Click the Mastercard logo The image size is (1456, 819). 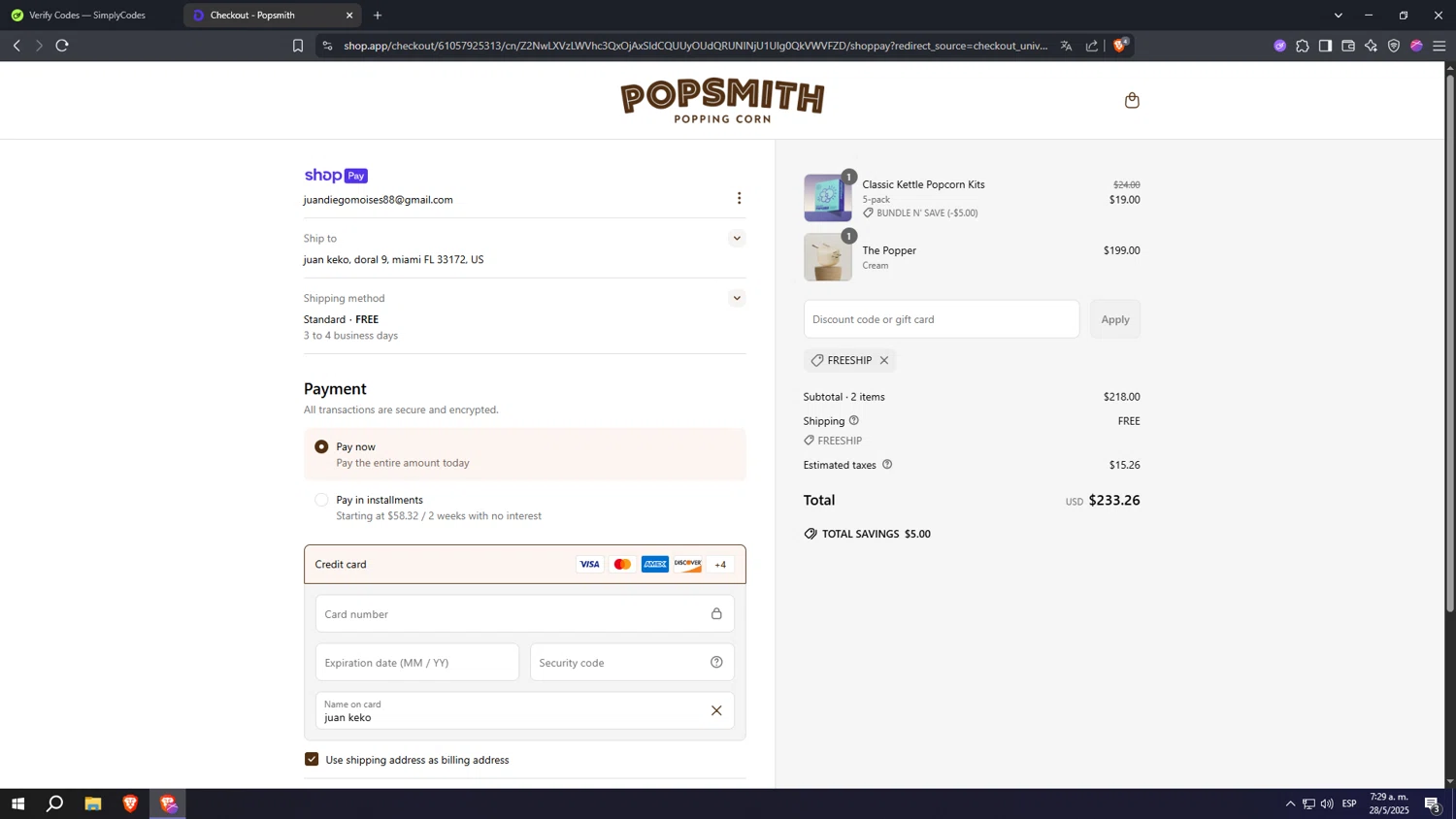click(622, 564)
